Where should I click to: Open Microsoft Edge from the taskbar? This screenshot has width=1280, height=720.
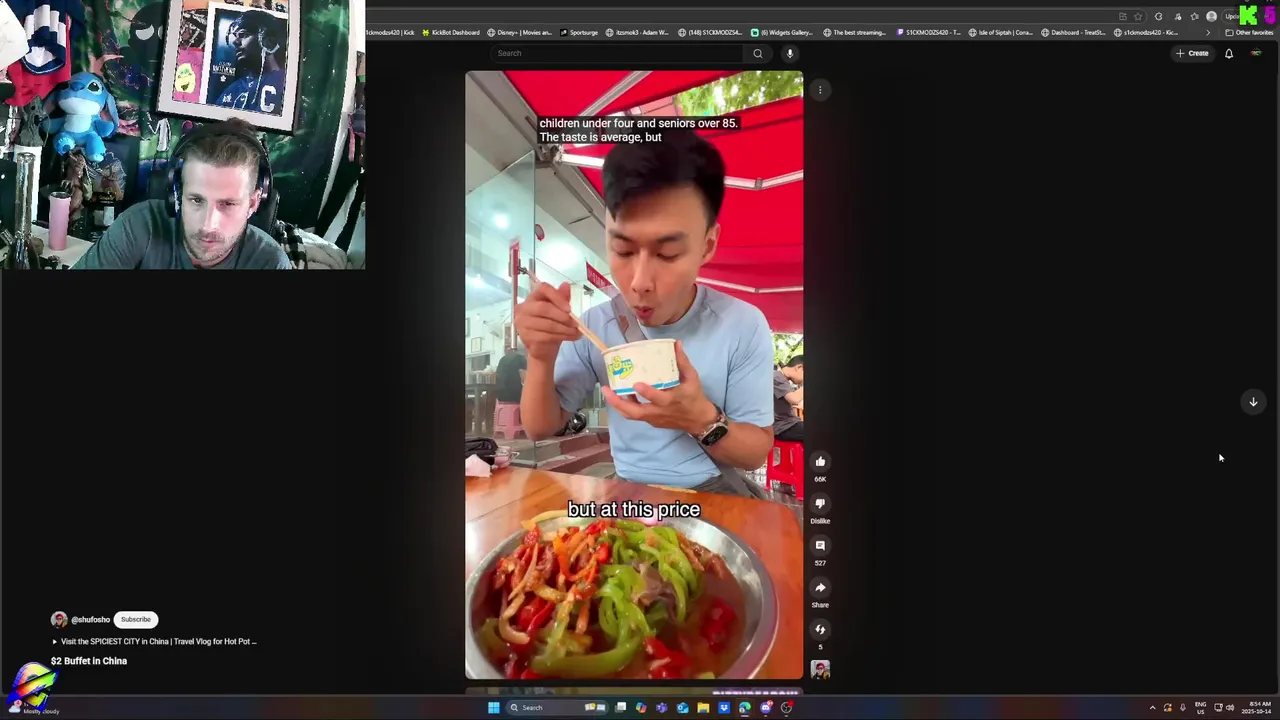click(x=745, y=708)
